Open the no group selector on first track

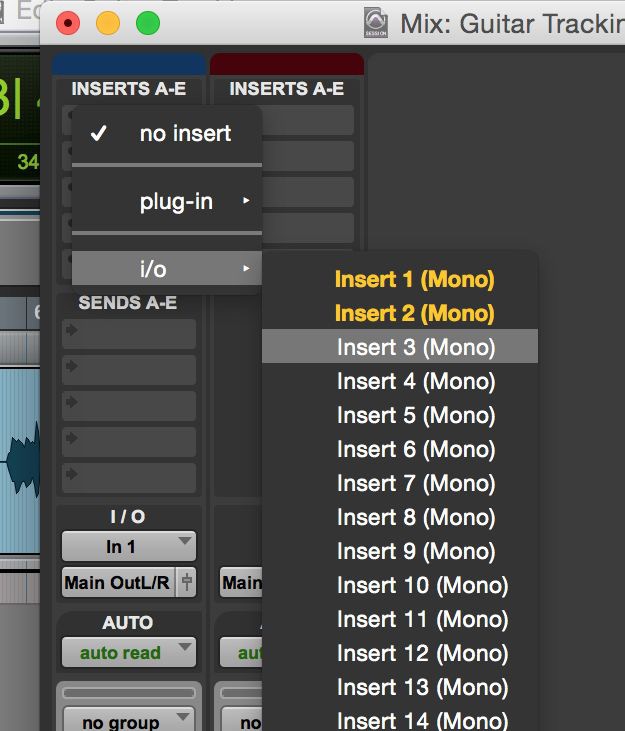click(x=129, y=720)
